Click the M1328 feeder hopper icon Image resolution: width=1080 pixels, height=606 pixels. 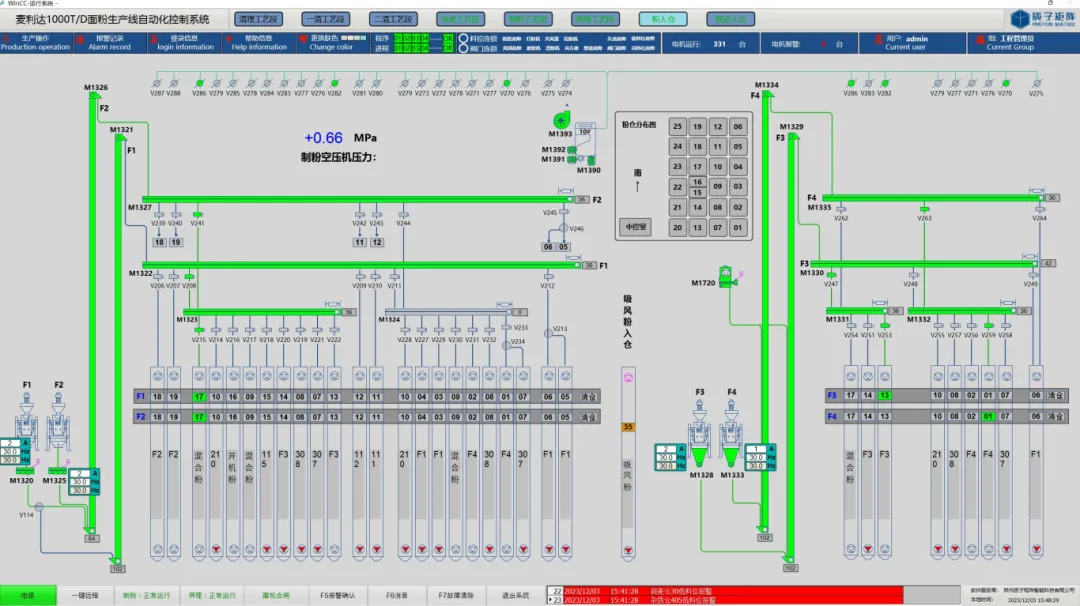point(700,456)
